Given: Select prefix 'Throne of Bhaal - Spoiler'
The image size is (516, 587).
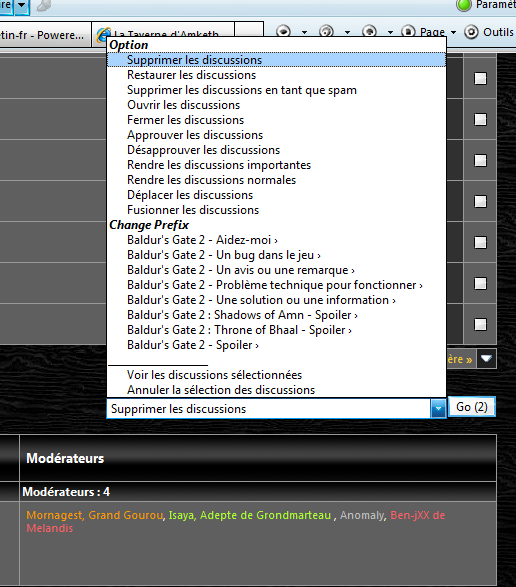Looking at the screenshot, I should [x=276, y=330].
